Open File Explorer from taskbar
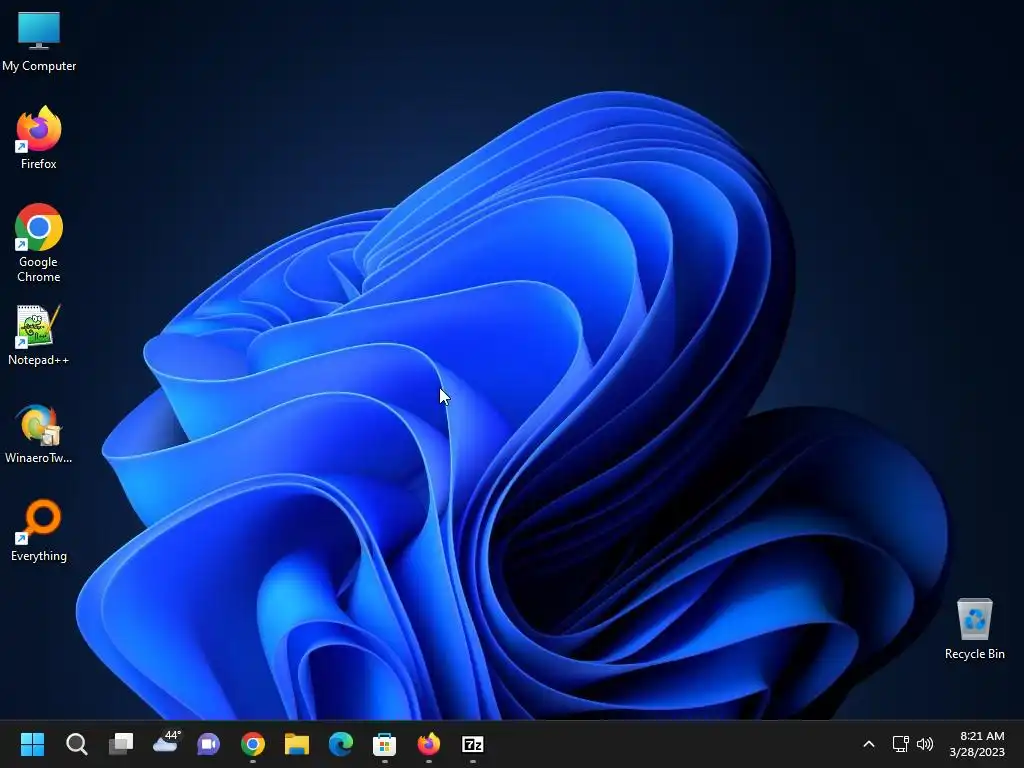The width and height of the screenshot is (1024, 768). point(296,744)
